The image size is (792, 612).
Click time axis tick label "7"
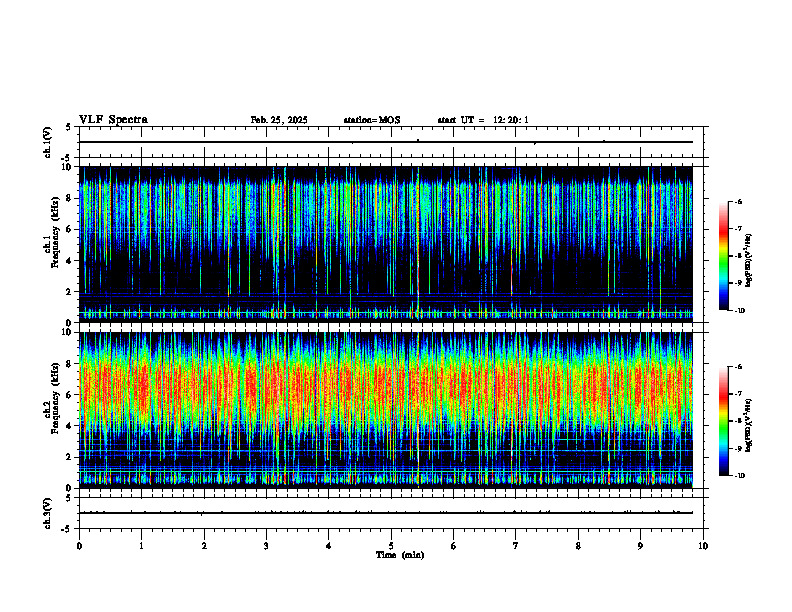(516, 546)
